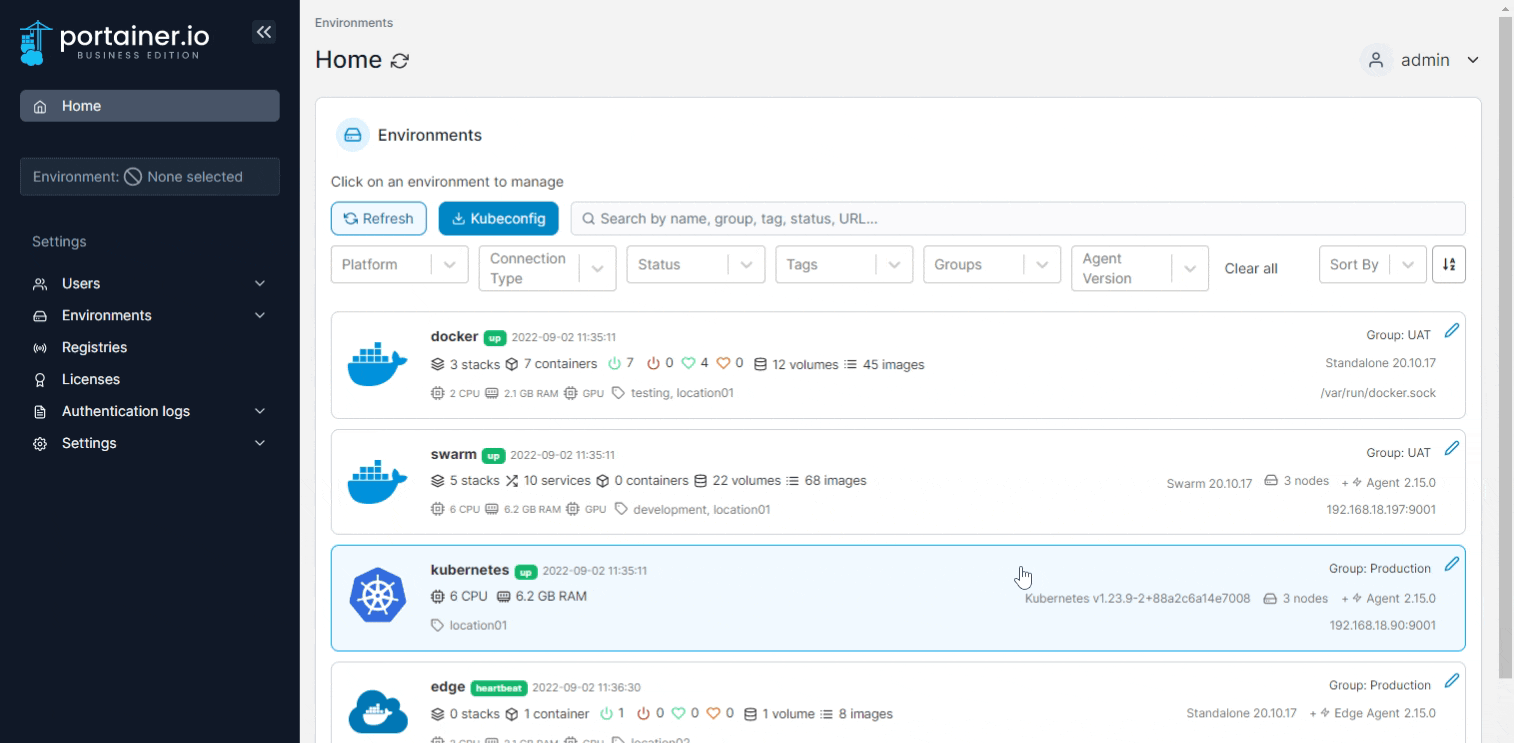This screenshot has height=743, width=1514.
Task: Click the docker healthy containers heart icon
Action: click(689, 363)
